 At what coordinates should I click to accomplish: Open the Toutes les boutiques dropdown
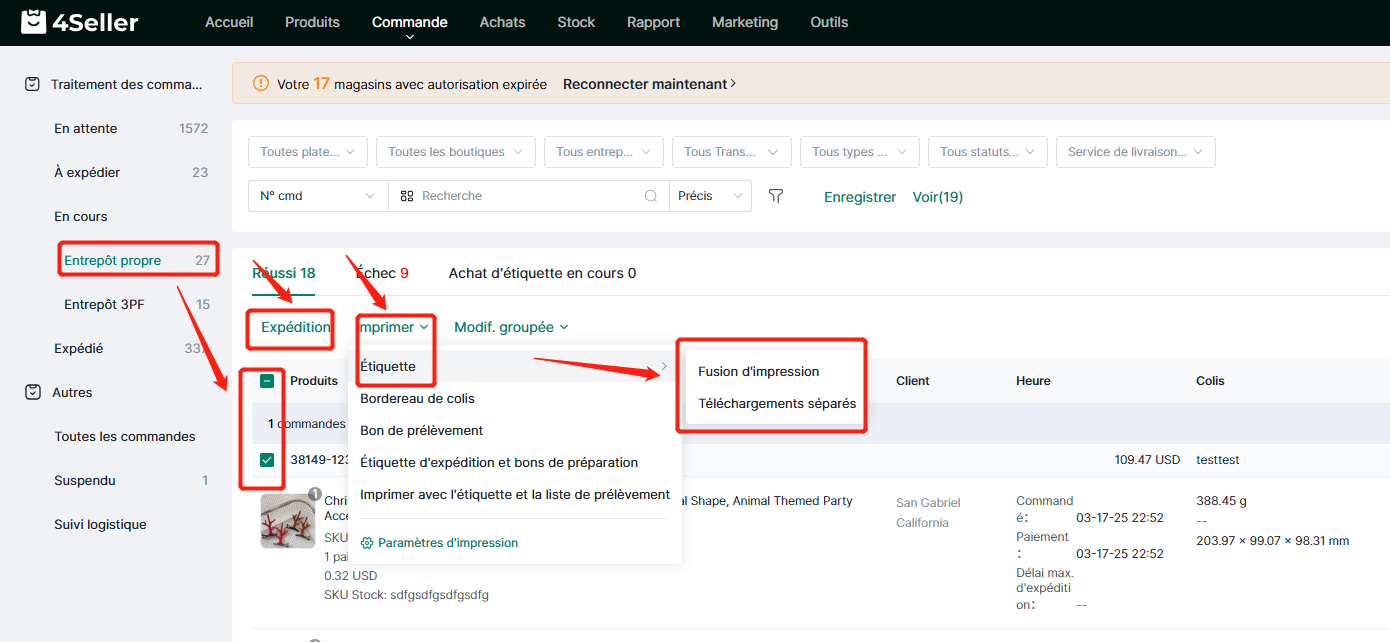[x=456, y=152]
